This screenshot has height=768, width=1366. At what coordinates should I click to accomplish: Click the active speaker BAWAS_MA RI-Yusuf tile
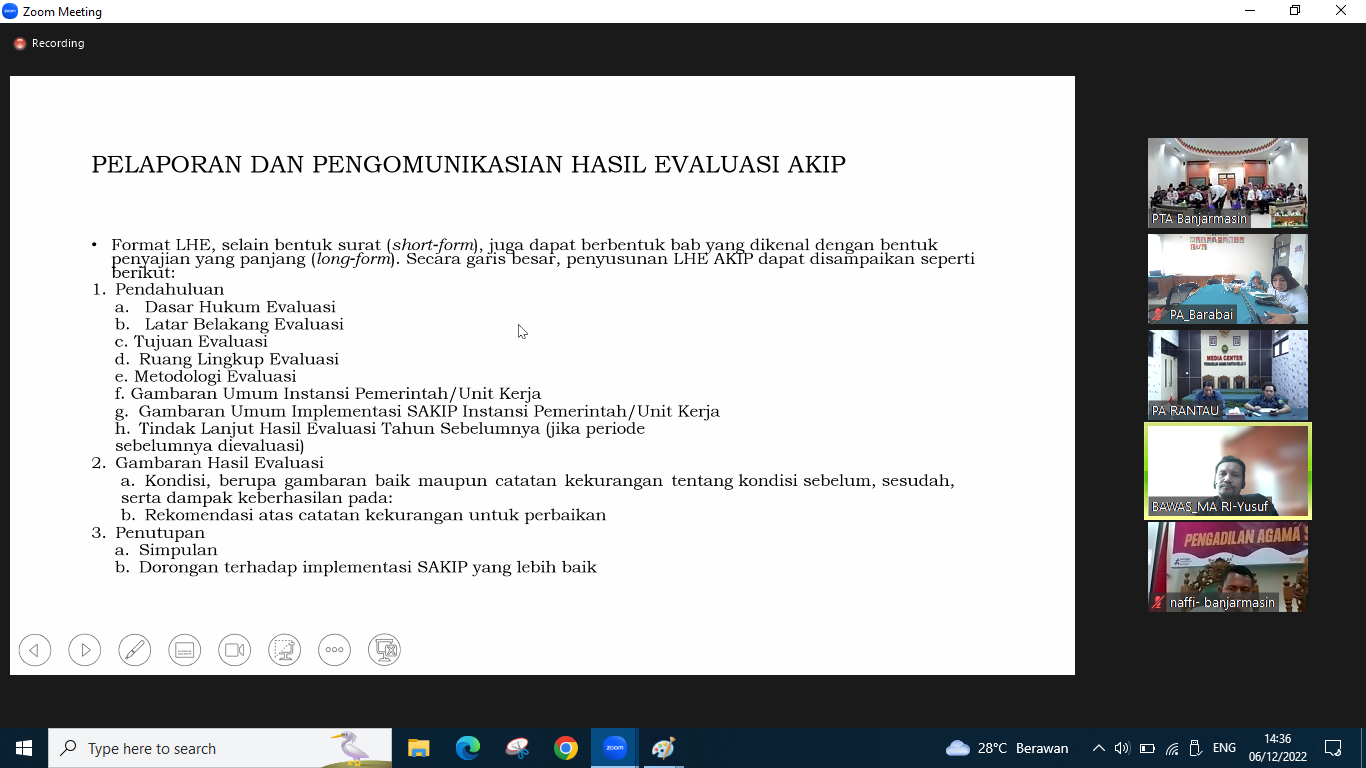(1227, 471)
